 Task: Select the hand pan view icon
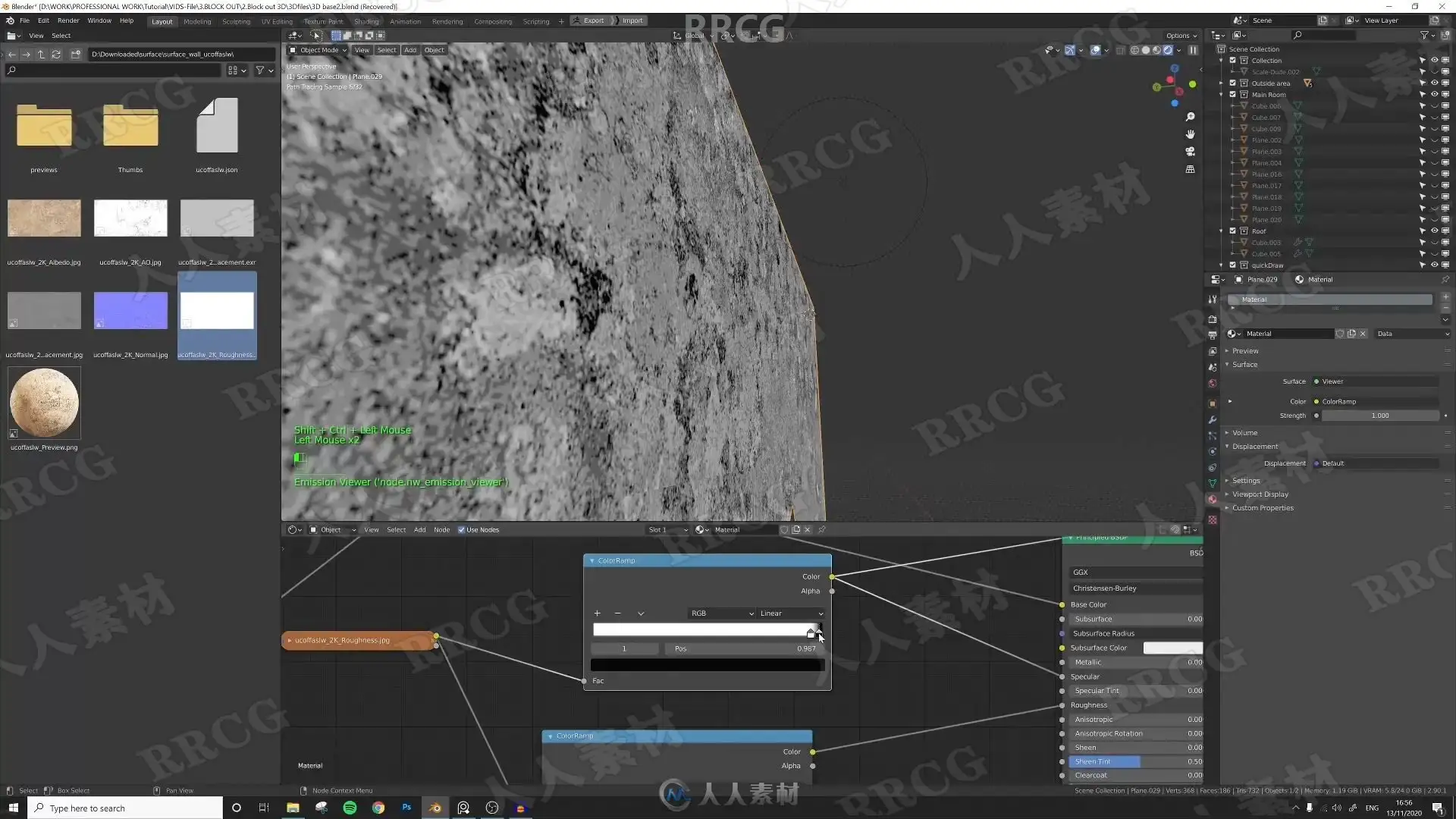point(1190,134)
